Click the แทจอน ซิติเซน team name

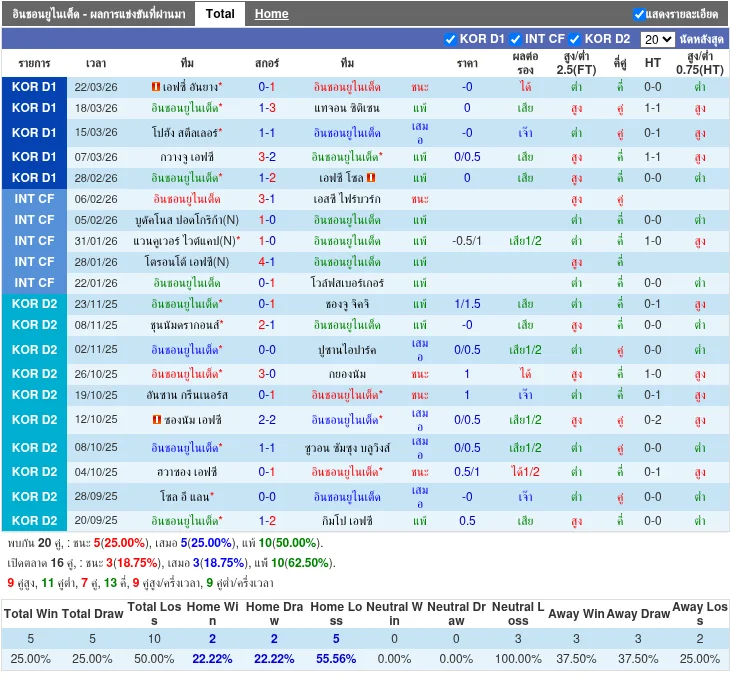tap(346, 108)
